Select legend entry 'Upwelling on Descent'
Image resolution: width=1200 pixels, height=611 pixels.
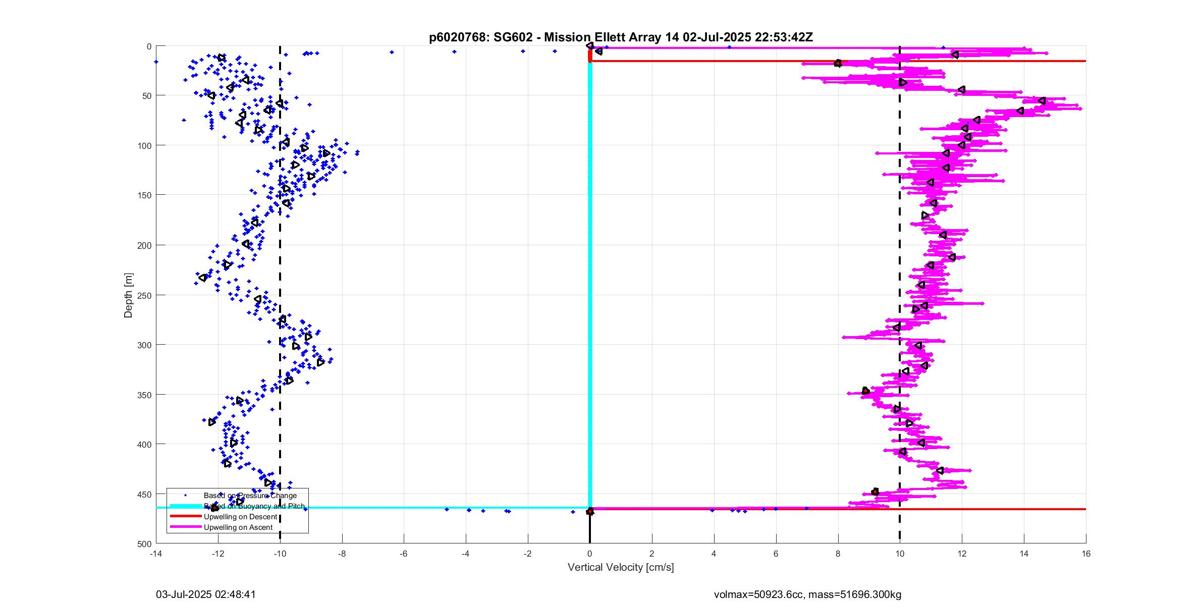(242, 516)
